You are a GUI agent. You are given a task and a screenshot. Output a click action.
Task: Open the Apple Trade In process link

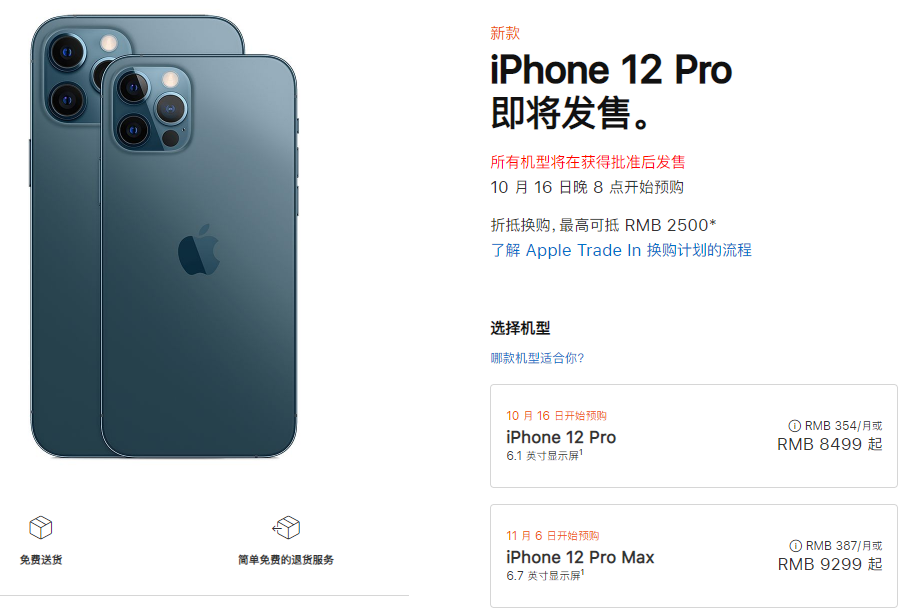[621, 250]
